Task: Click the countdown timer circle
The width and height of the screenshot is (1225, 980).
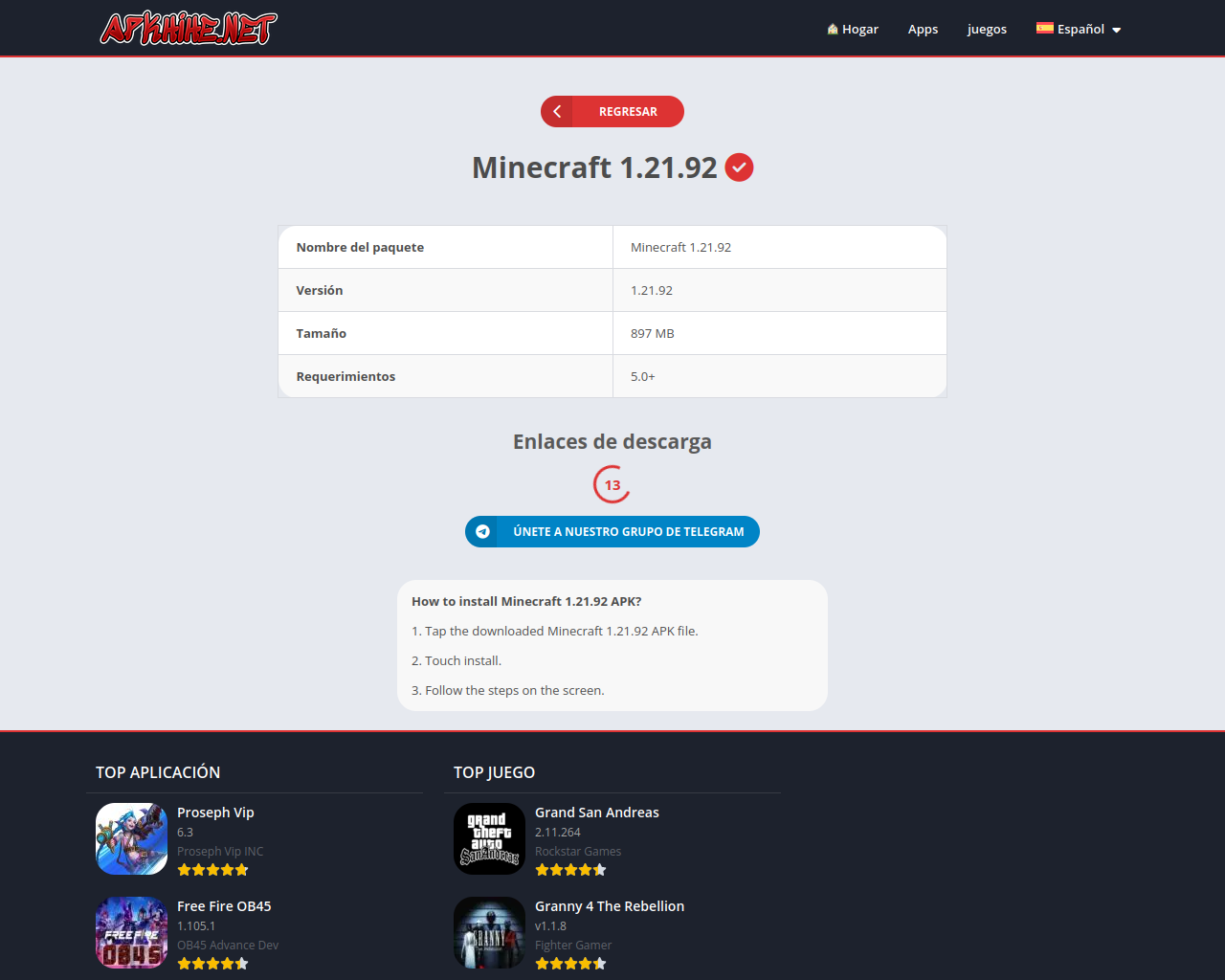Action: click(612, 484)
